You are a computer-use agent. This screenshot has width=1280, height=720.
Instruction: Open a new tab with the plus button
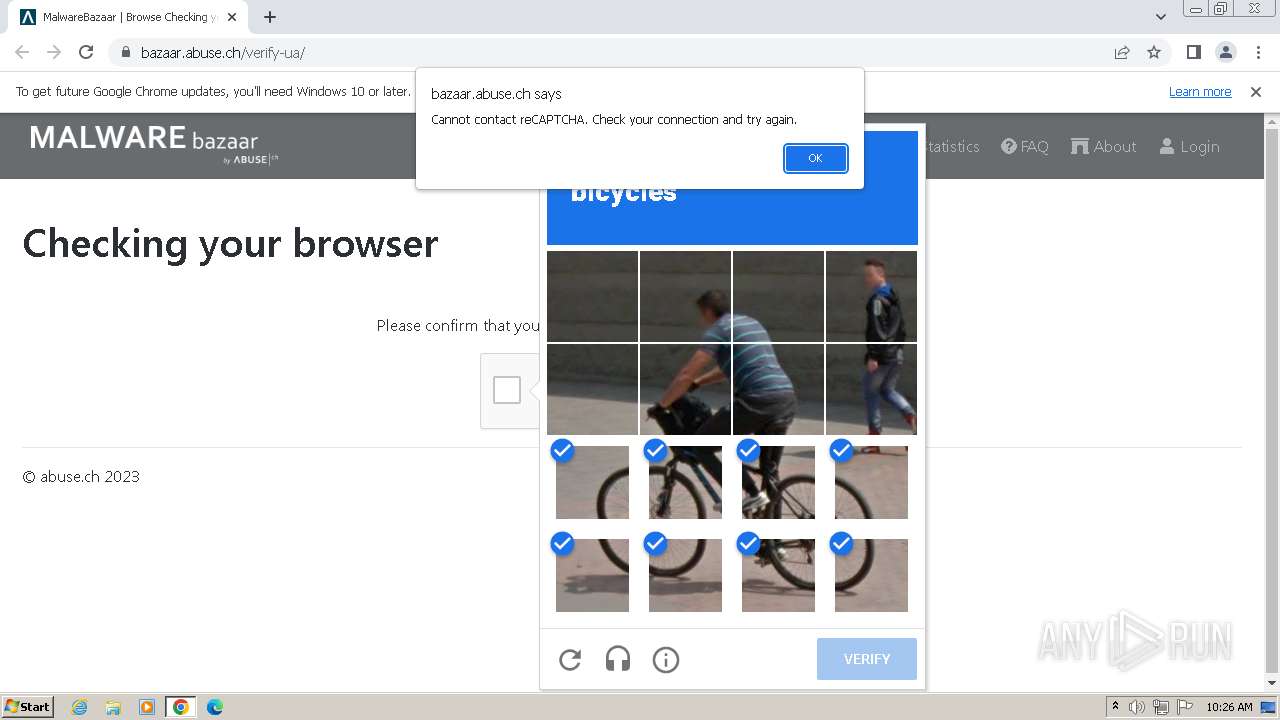269,17
